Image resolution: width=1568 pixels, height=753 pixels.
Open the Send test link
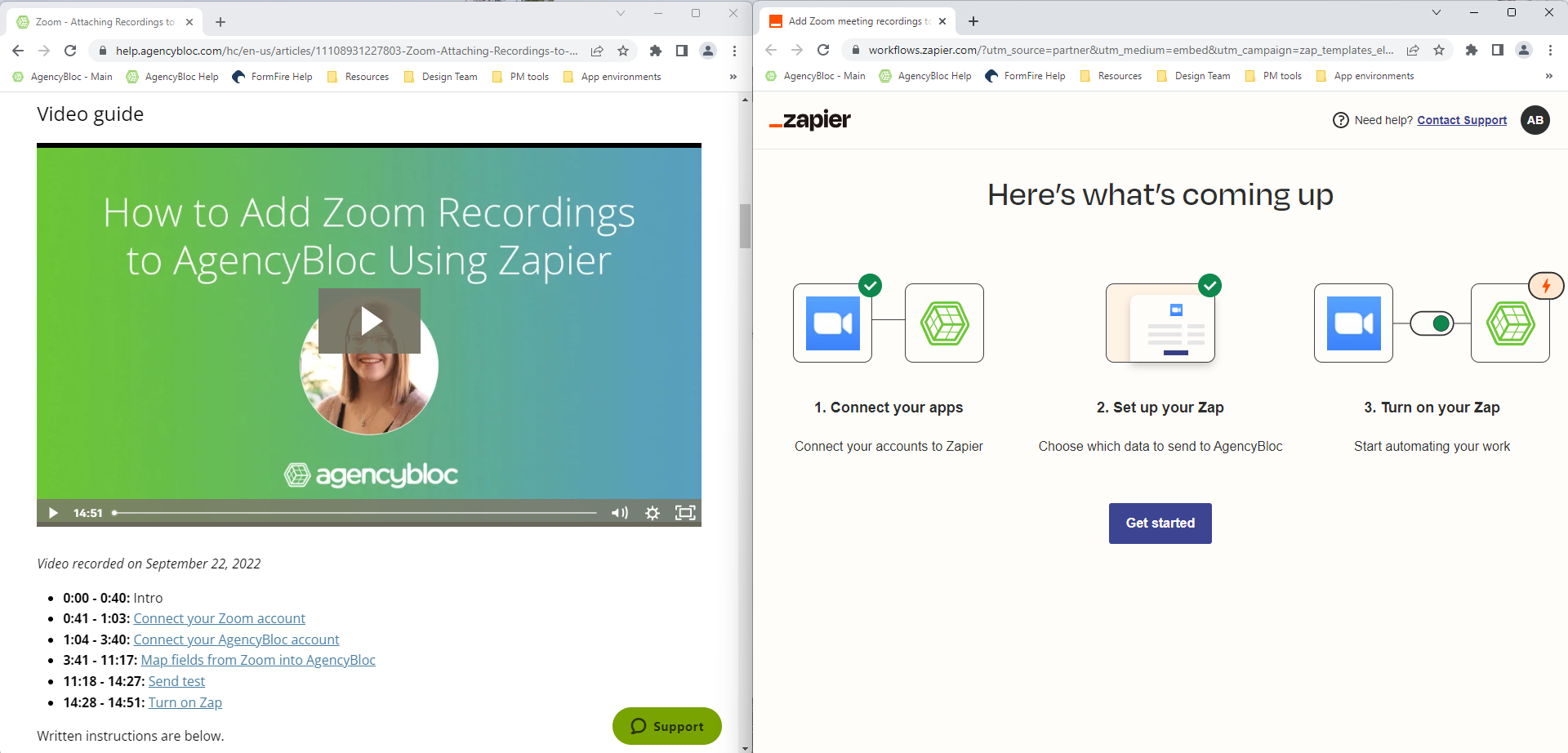[176, 682]
